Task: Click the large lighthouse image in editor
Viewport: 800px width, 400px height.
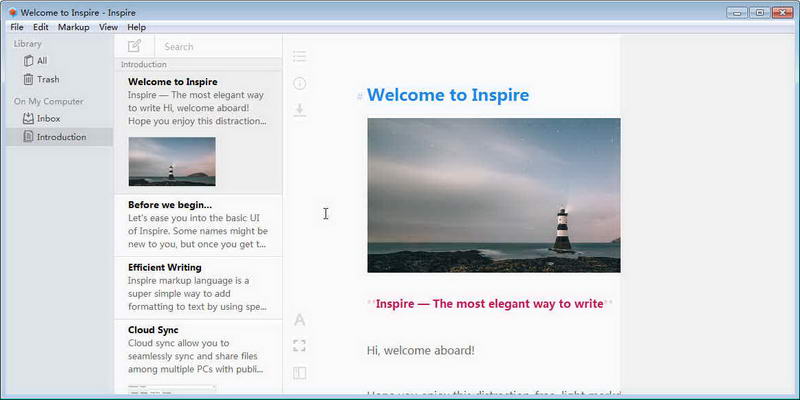Action: pos(494,195)
